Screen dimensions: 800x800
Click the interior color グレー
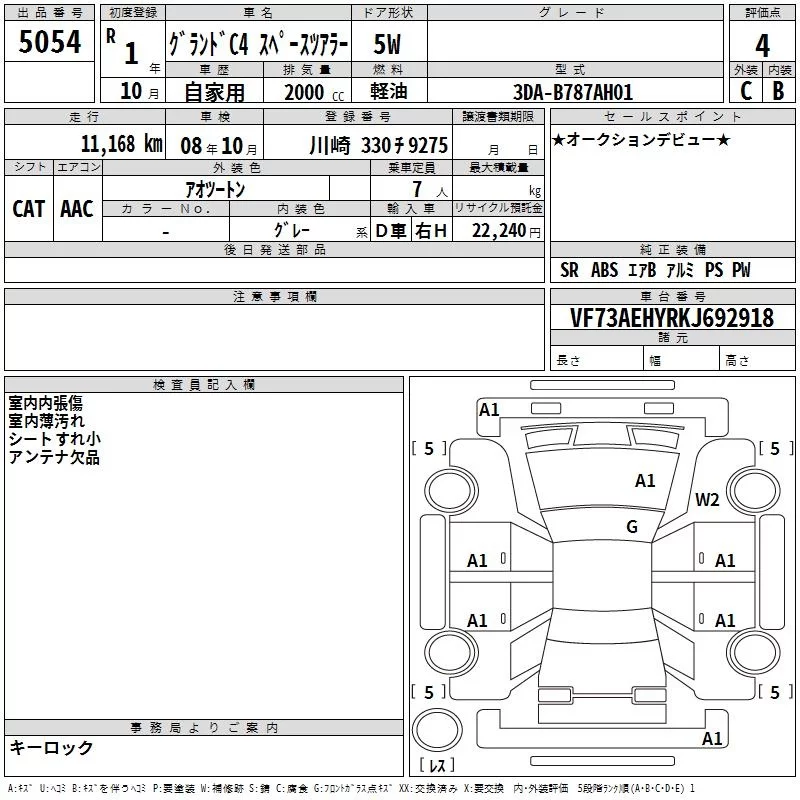point(292,230)
